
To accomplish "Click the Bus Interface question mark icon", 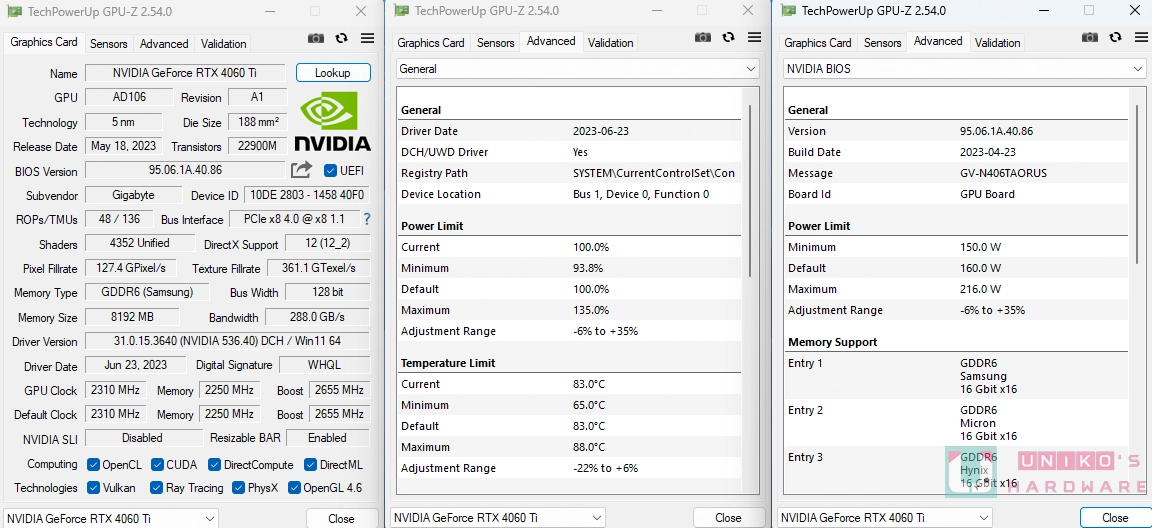I will (x=367, y=219).
